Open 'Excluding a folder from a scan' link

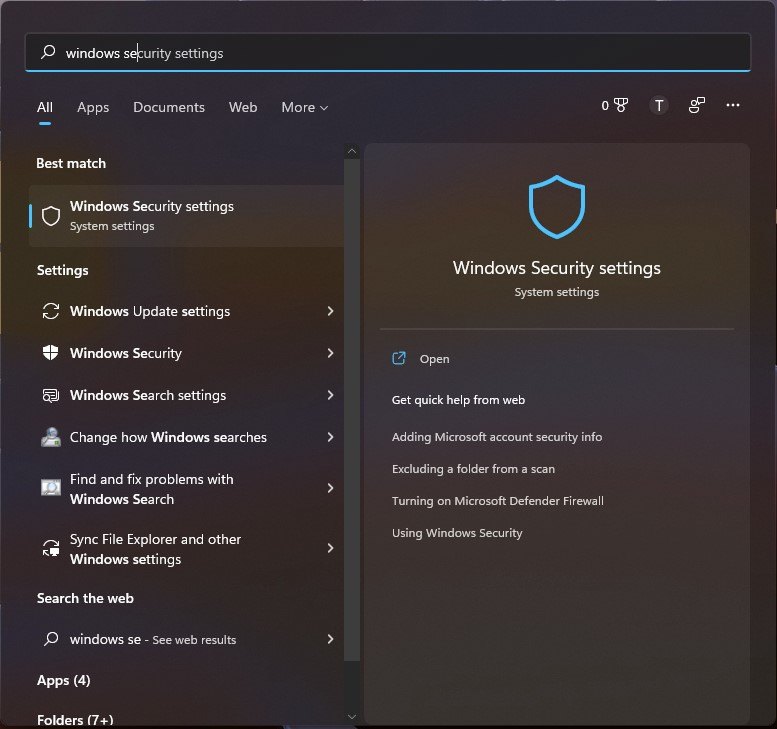coord(473,469)
